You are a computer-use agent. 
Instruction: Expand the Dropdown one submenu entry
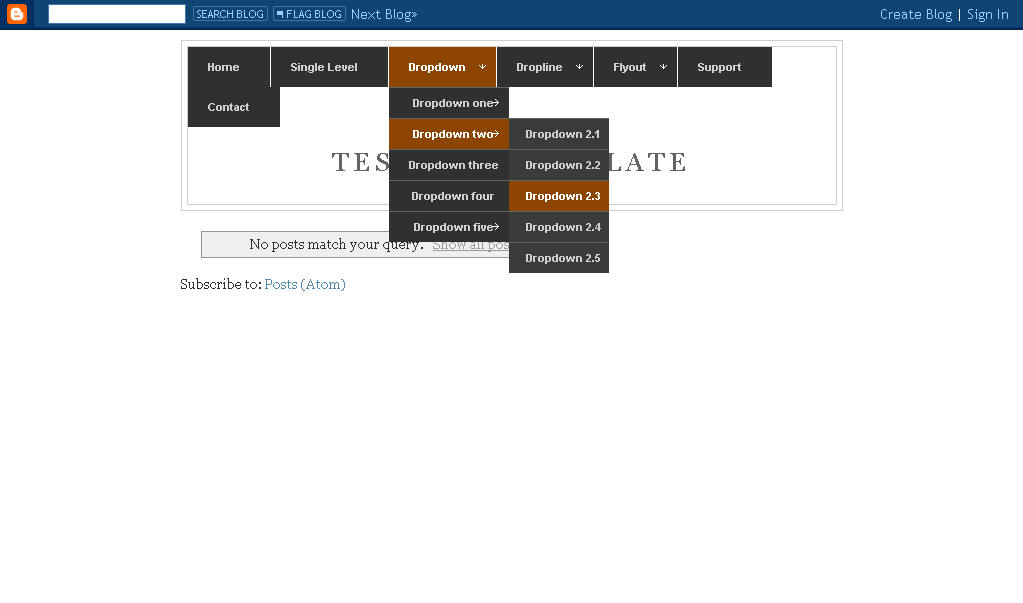click(449, 103)
